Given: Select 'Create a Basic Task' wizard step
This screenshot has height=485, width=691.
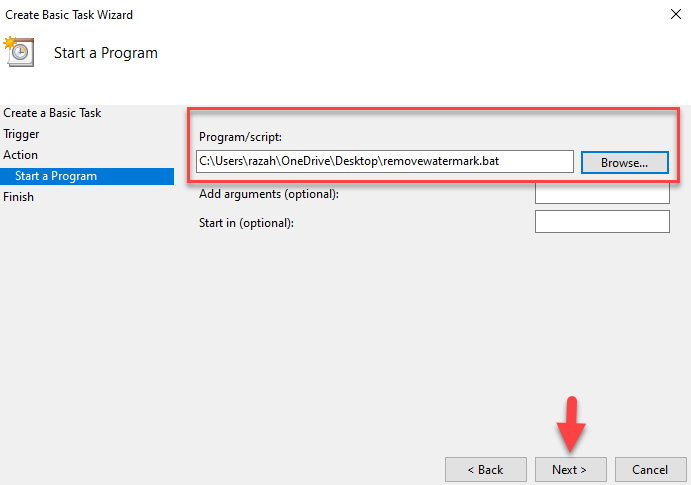Looking at the screenshot, I should pyautogui.click(x=52, y=113).
